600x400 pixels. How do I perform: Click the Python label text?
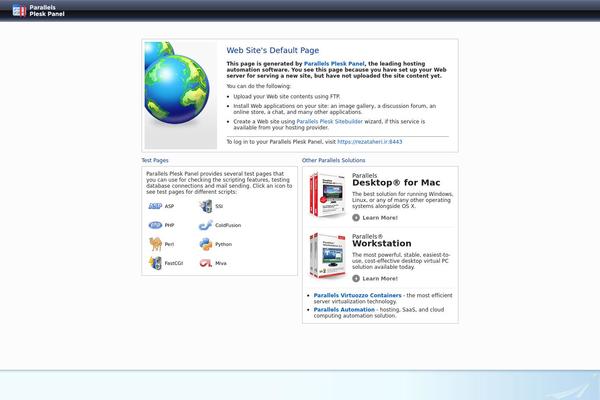223,244
